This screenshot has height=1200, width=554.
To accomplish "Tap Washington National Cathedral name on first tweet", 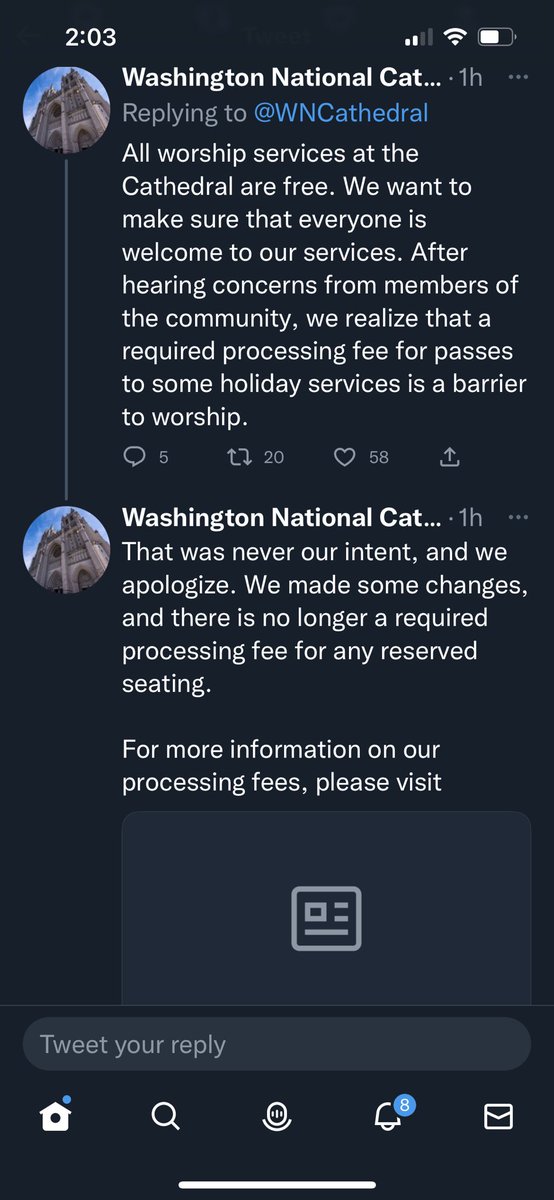I will coord(280,77).
